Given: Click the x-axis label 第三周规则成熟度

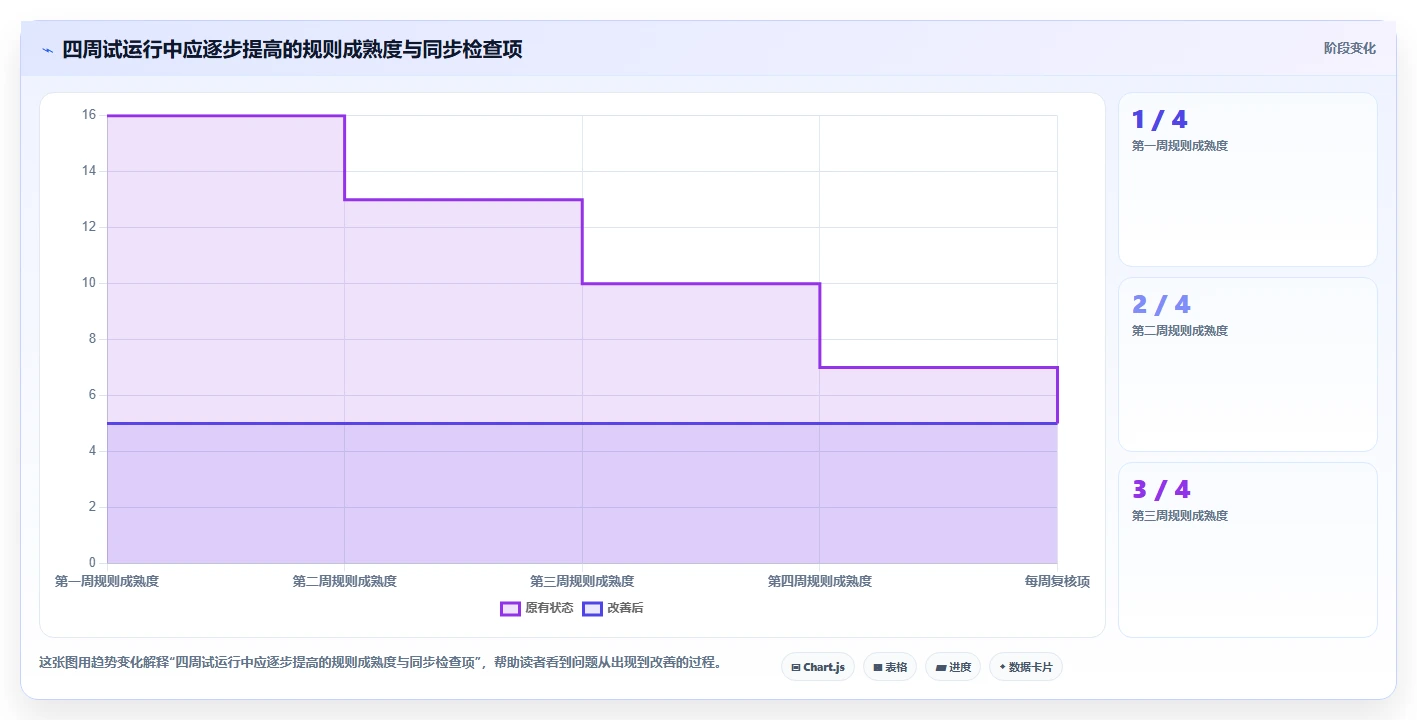Looking at the screenshot, I should (x=582, y=581).
